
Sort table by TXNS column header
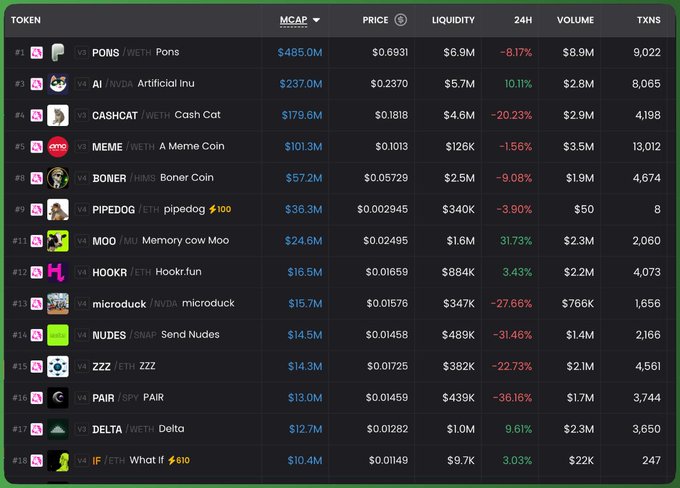coord(649,20)
